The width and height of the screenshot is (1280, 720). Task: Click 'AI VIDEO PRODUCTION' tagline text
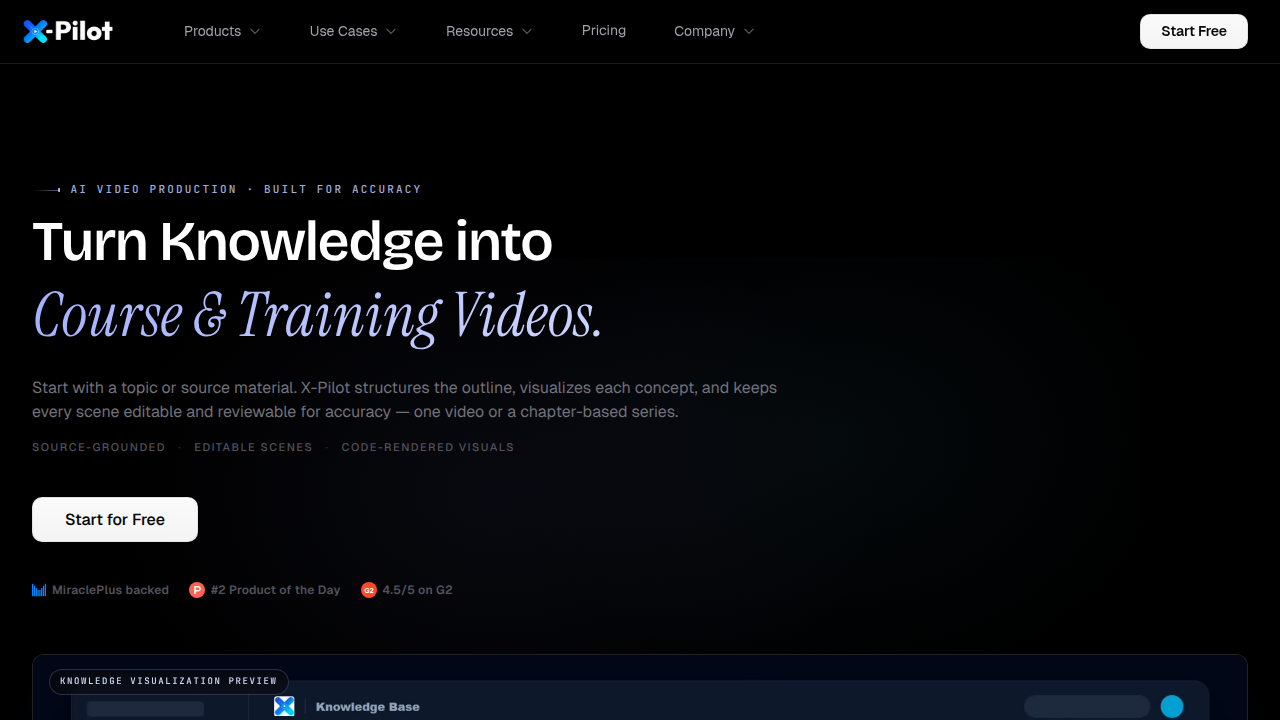pyautogui.click(x=154, y=189)
